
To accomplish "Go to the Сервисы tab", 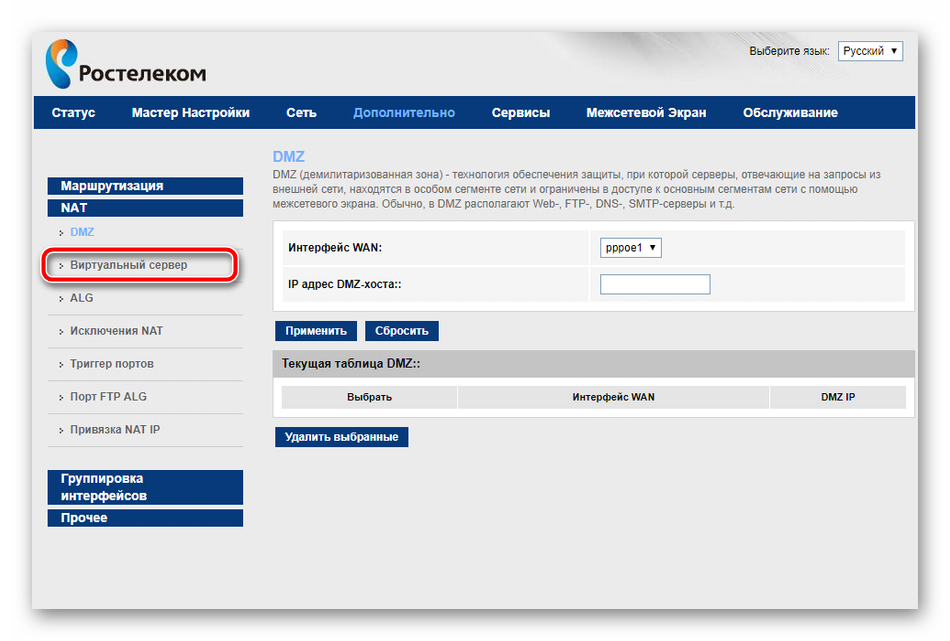I will tap(520, 113).
